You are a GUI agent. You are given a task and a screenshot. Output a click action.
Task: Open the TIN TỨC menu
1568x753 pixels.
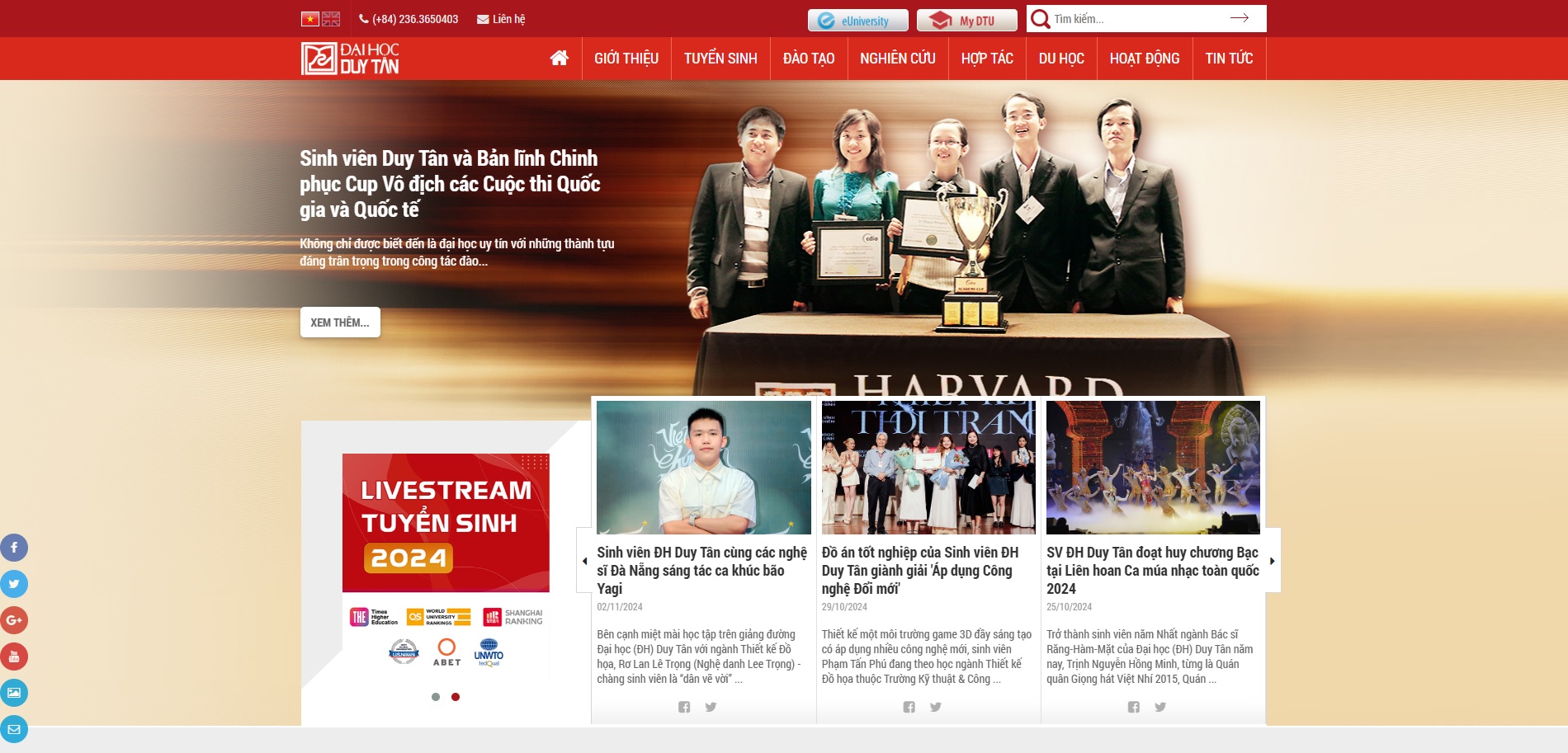[1229, 59]
